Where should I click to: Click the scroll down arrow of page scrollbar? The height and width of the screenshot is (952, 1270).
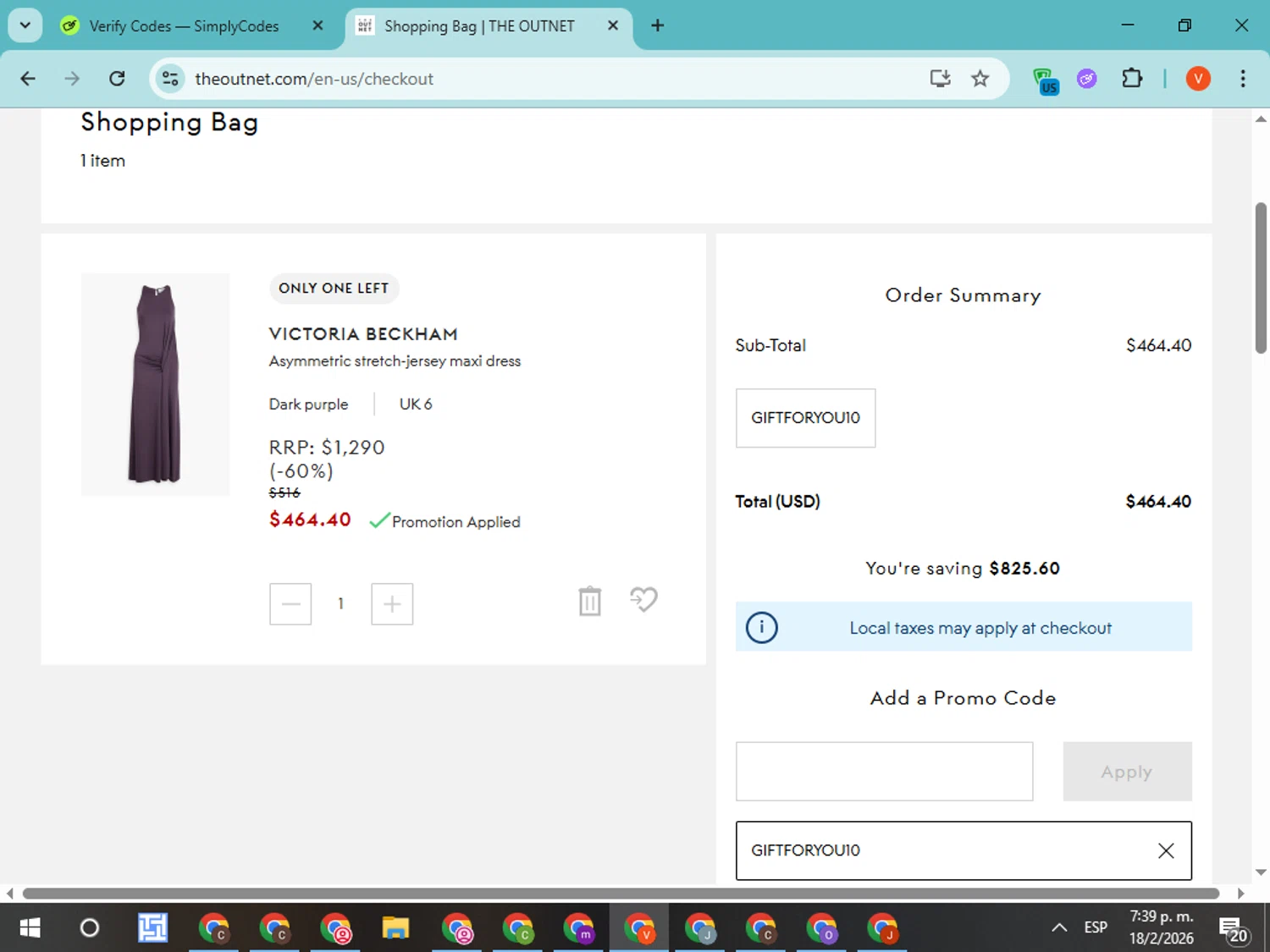(x=1261, y=872)
